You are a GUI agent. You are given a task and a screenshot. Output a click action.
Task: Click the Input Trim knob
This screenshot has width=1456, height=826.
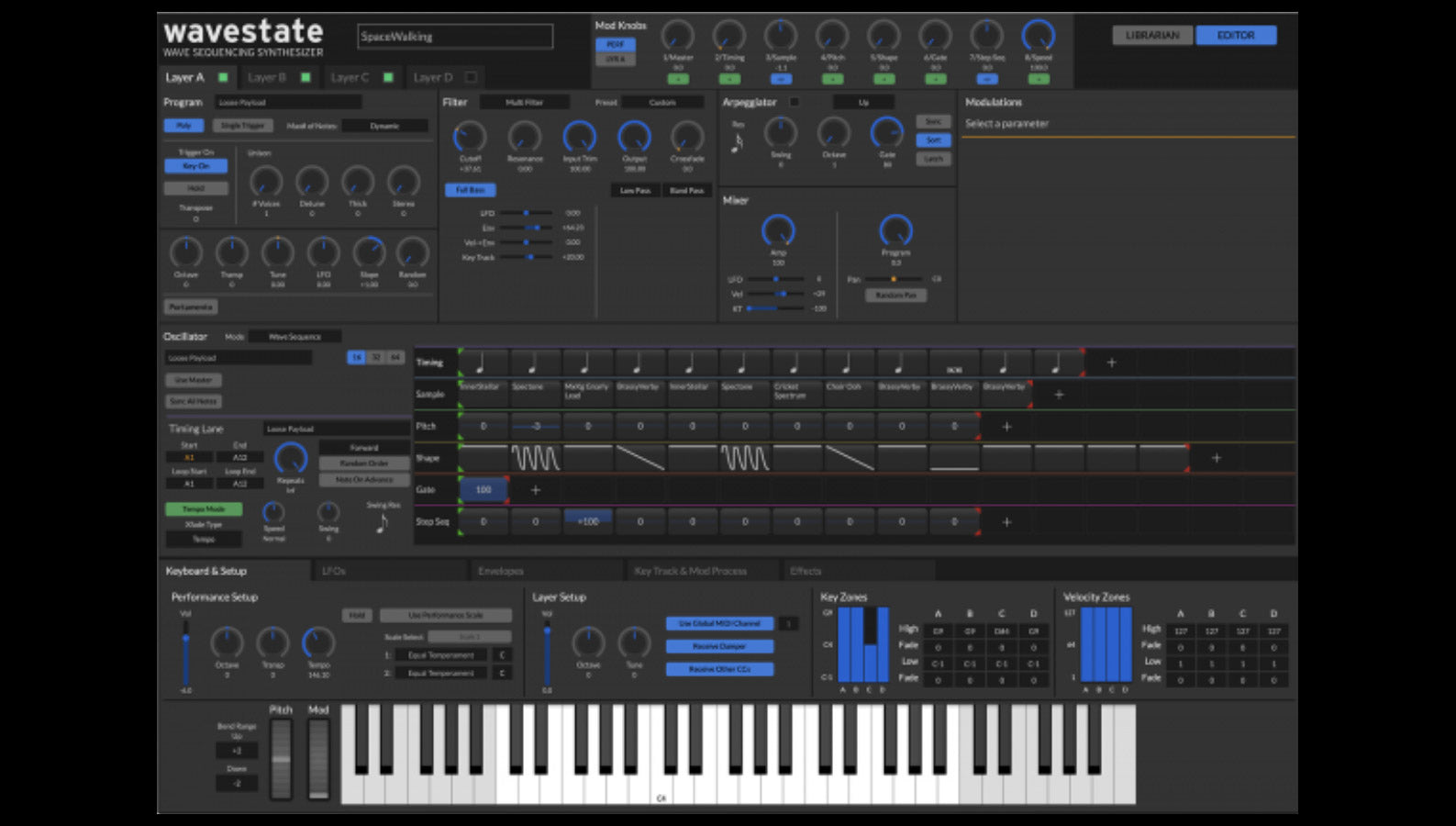[579, 137]
